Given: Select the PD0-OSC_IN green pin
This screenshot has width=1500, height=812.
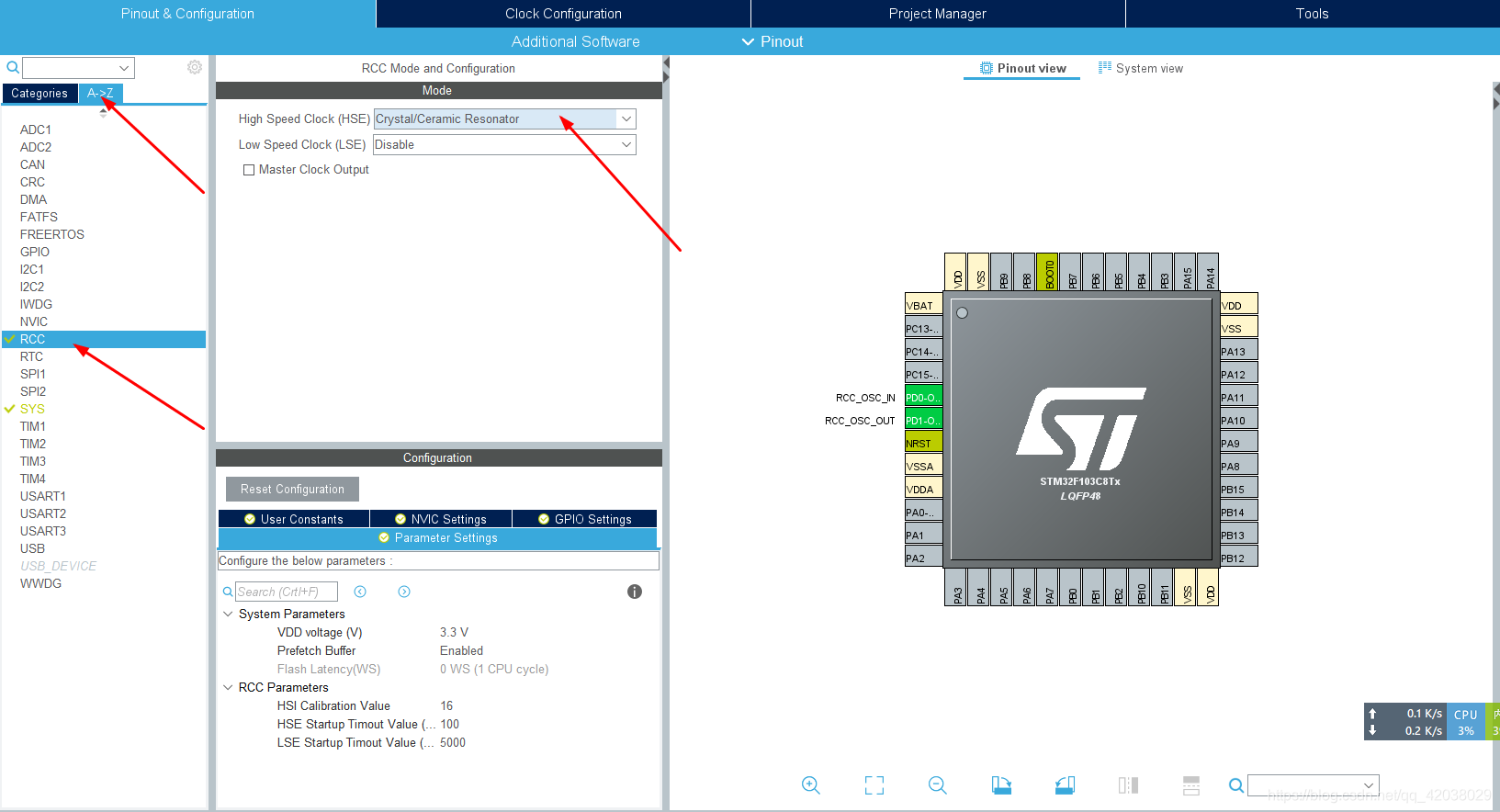Looking at the screenshot, I should click(x=923, y=398).
